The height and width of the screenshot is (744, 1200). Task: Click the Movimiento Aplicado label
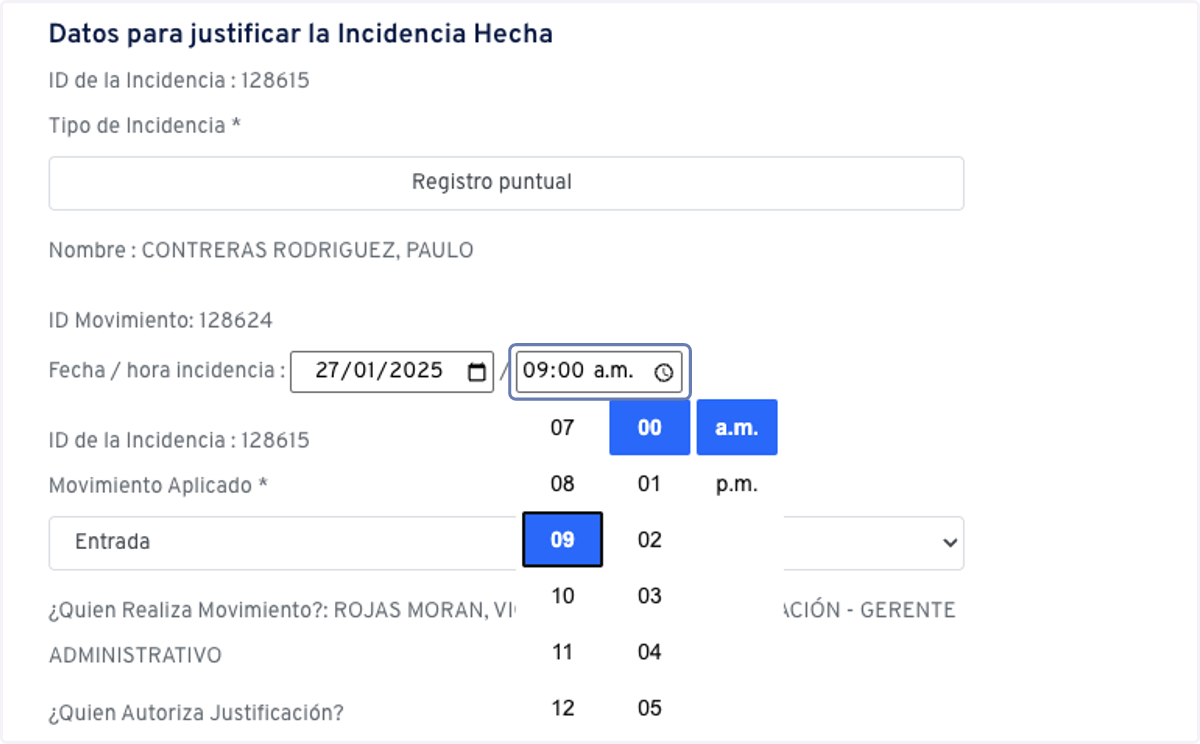(158, 485)
